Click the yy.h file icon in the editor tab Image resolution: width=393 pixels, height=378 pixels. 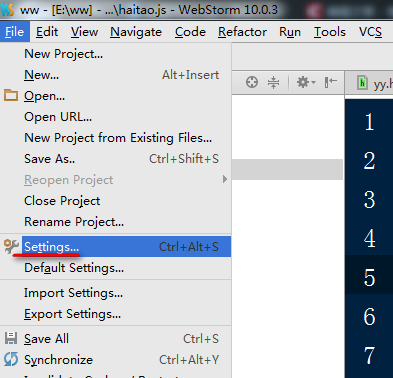[362, 82]
